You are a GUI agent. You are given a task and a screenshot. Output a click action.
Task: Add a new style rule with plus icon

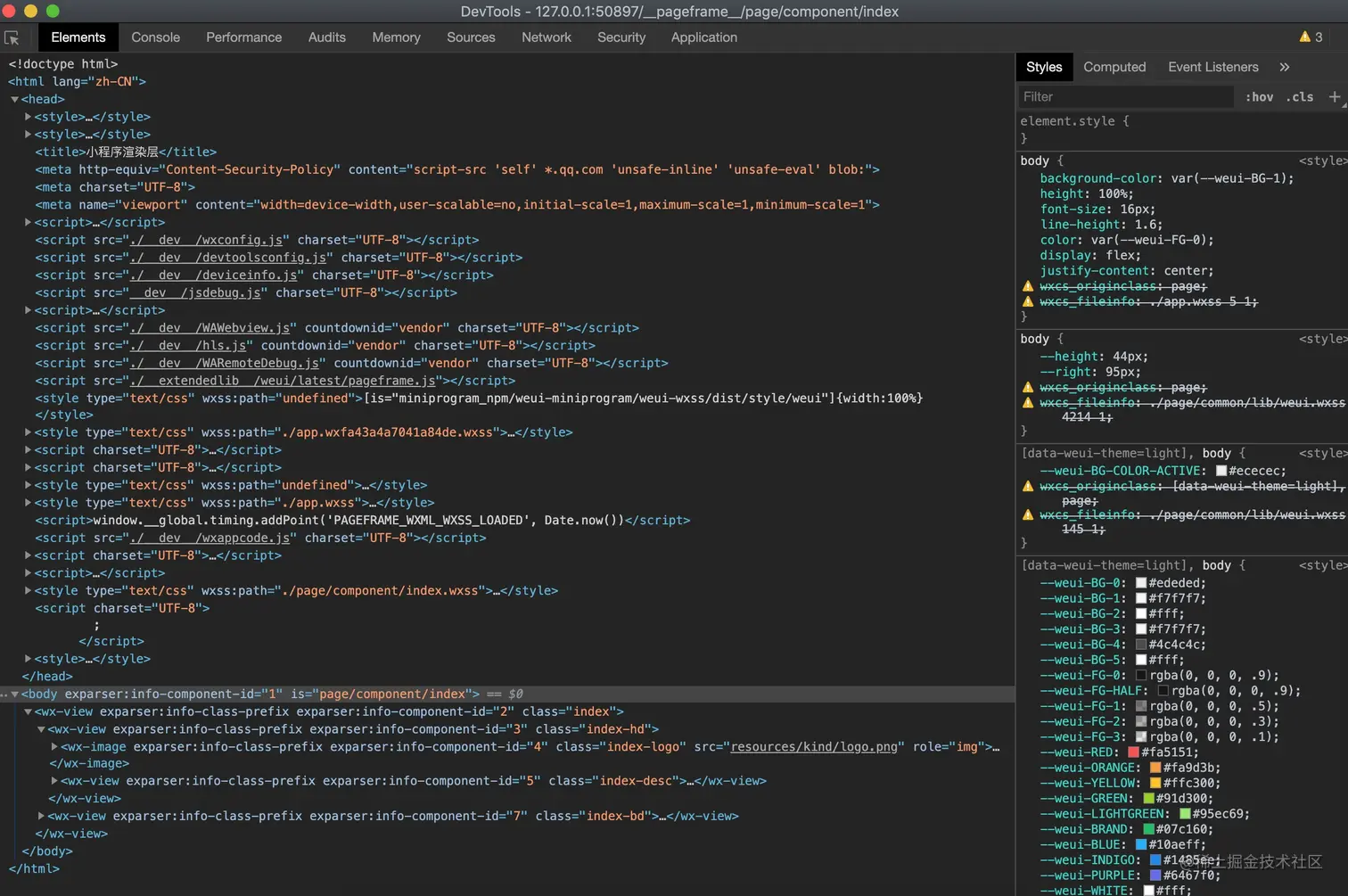point(1335,96)
